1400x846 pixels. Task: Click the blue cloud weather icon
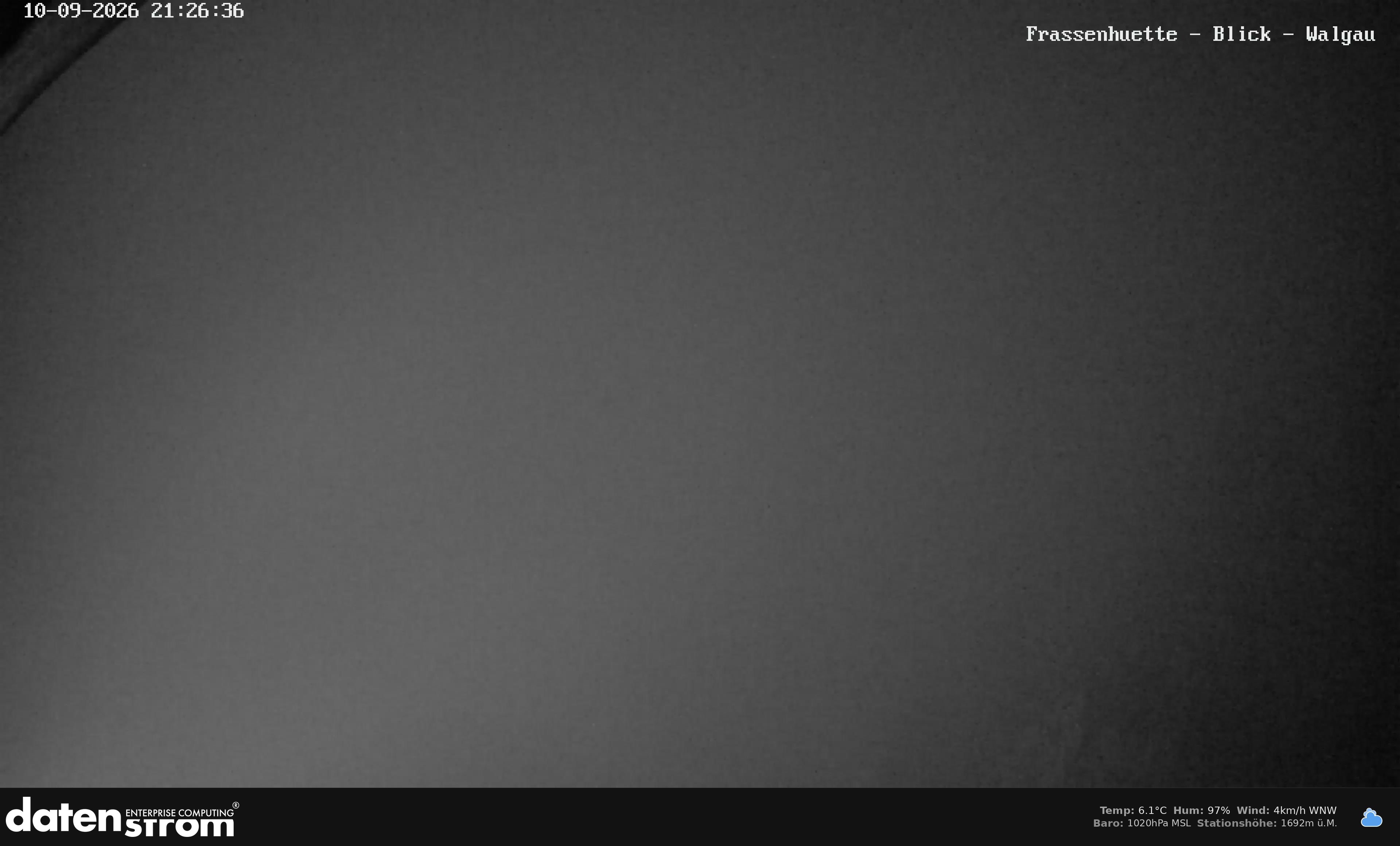click(1371, 818)
